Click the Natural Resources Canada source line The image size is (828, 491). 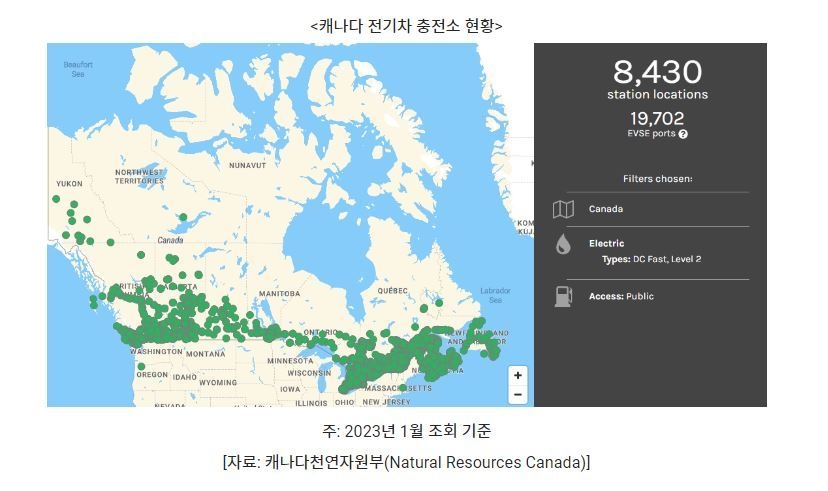(407, 462)
